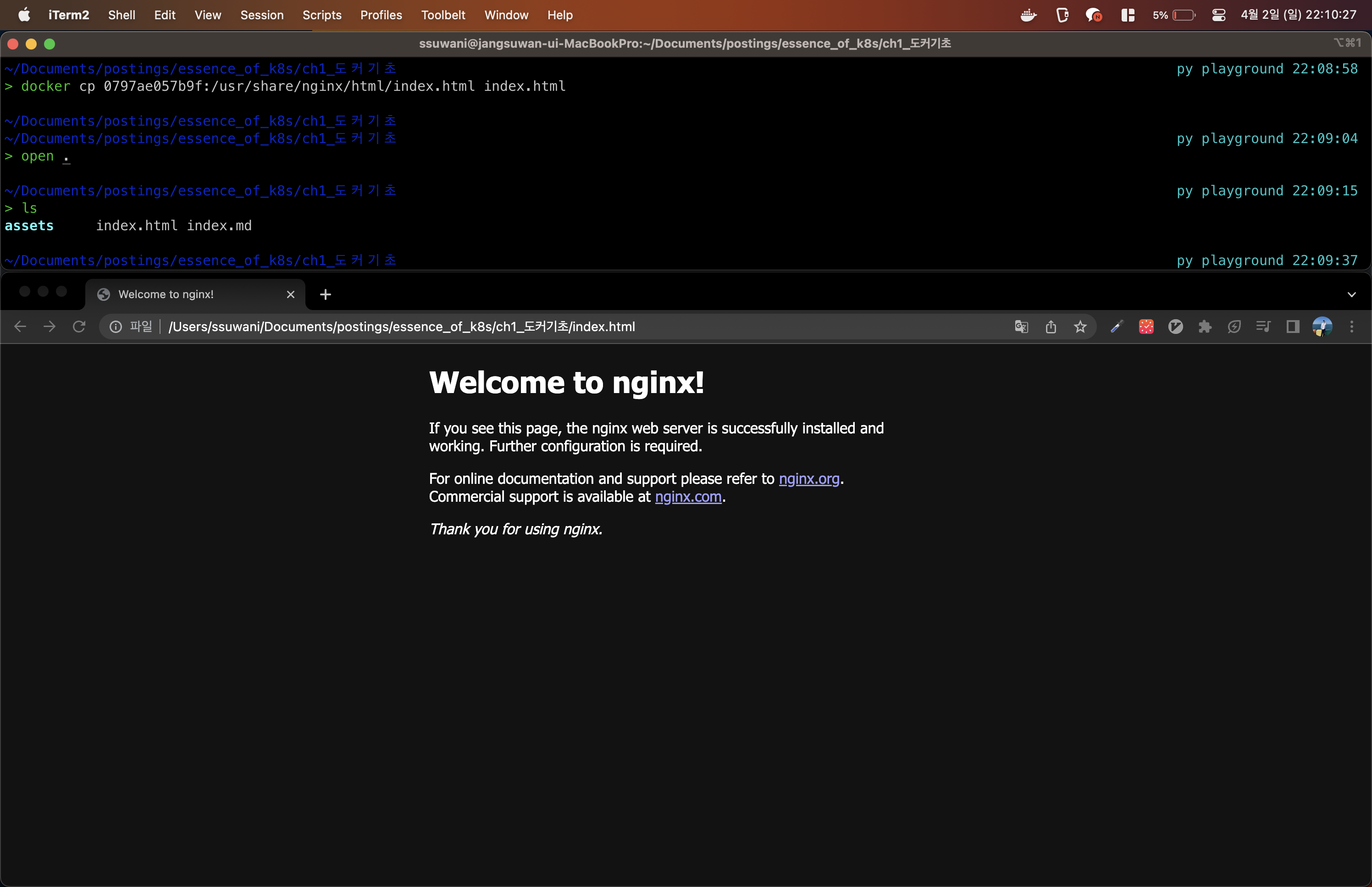Viewport: 1372px width, 887px height.
Task: Click 'Thank you for using nginx.' text
Action: [x=516, y=529]
